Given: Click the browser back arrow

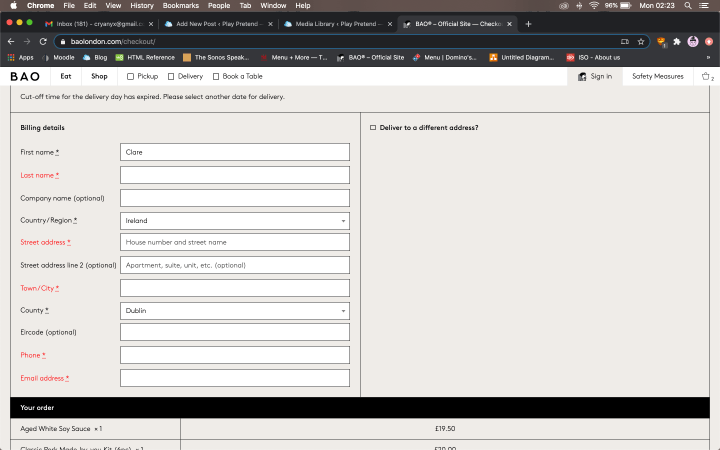Looking at the screenshot, I should pyautogui.click(x=11, y=42).
